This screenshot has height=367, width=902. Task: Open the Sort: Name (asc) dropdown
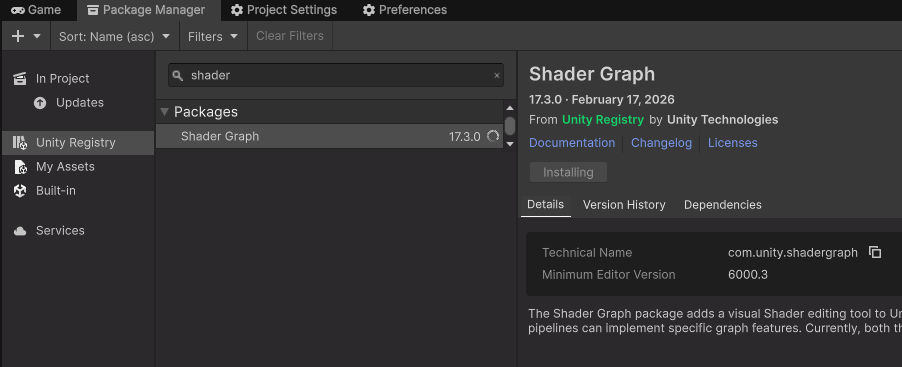pyautogui.click(x=115, y=36)
